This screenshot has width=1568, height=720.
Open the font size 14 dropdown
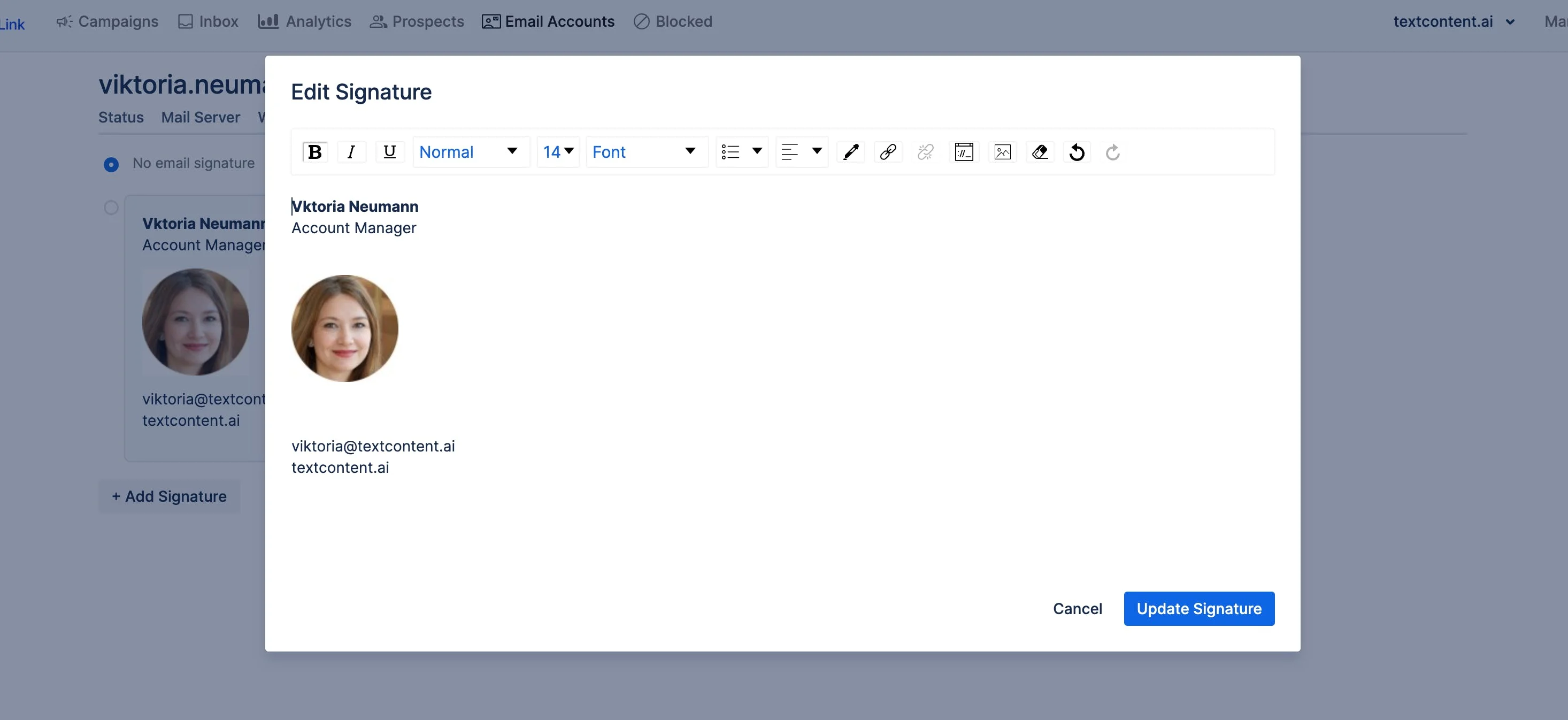point(558,151)
